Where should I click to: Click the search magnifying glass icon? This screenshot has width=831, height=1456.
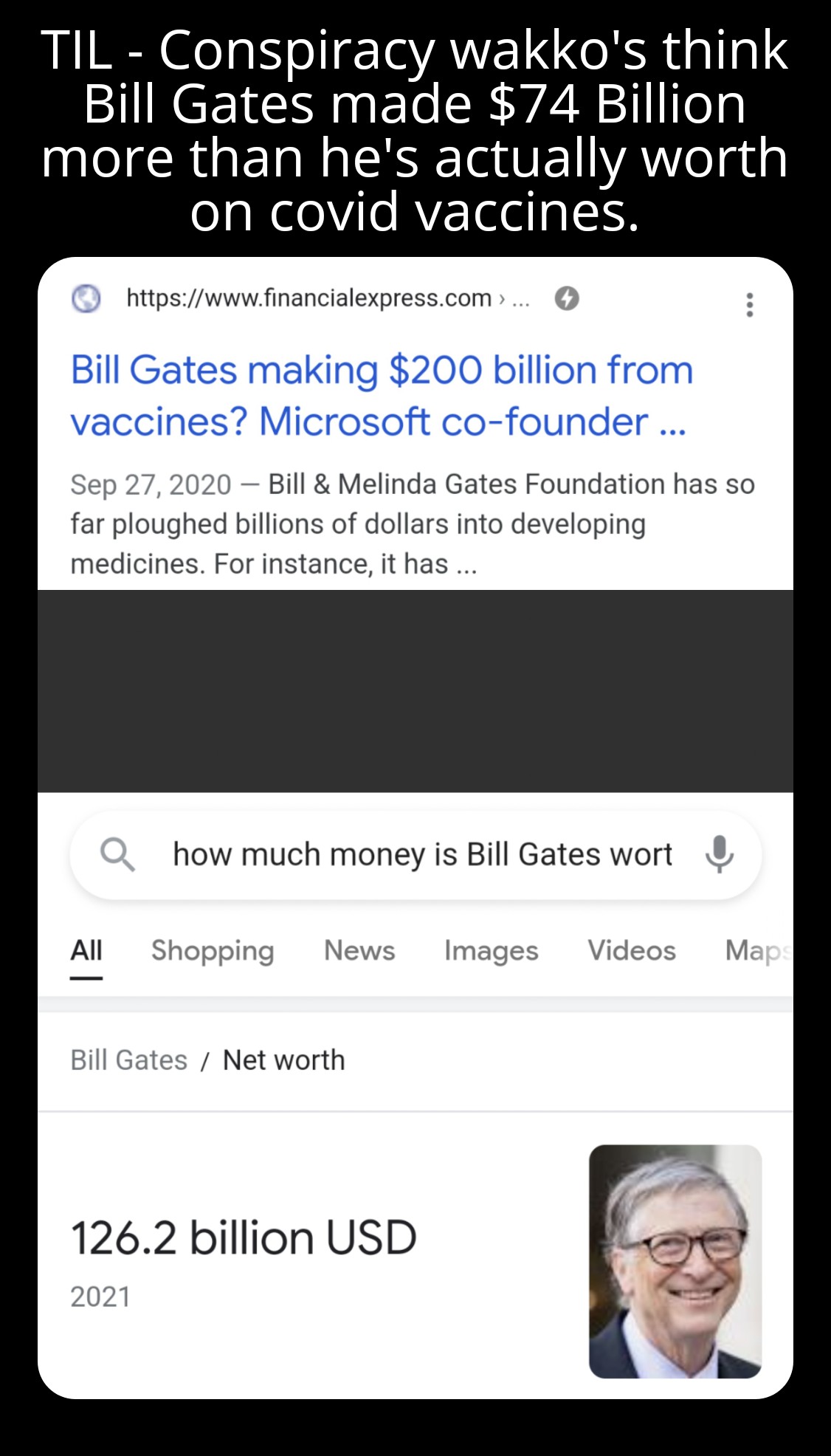coord(117,855)
